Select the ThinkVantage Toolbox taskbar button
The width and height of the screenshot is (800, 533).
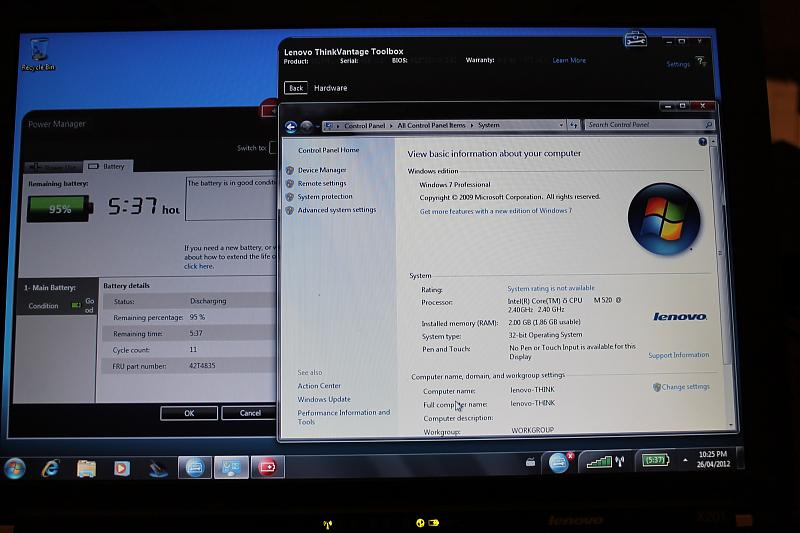tap(195, 468)
